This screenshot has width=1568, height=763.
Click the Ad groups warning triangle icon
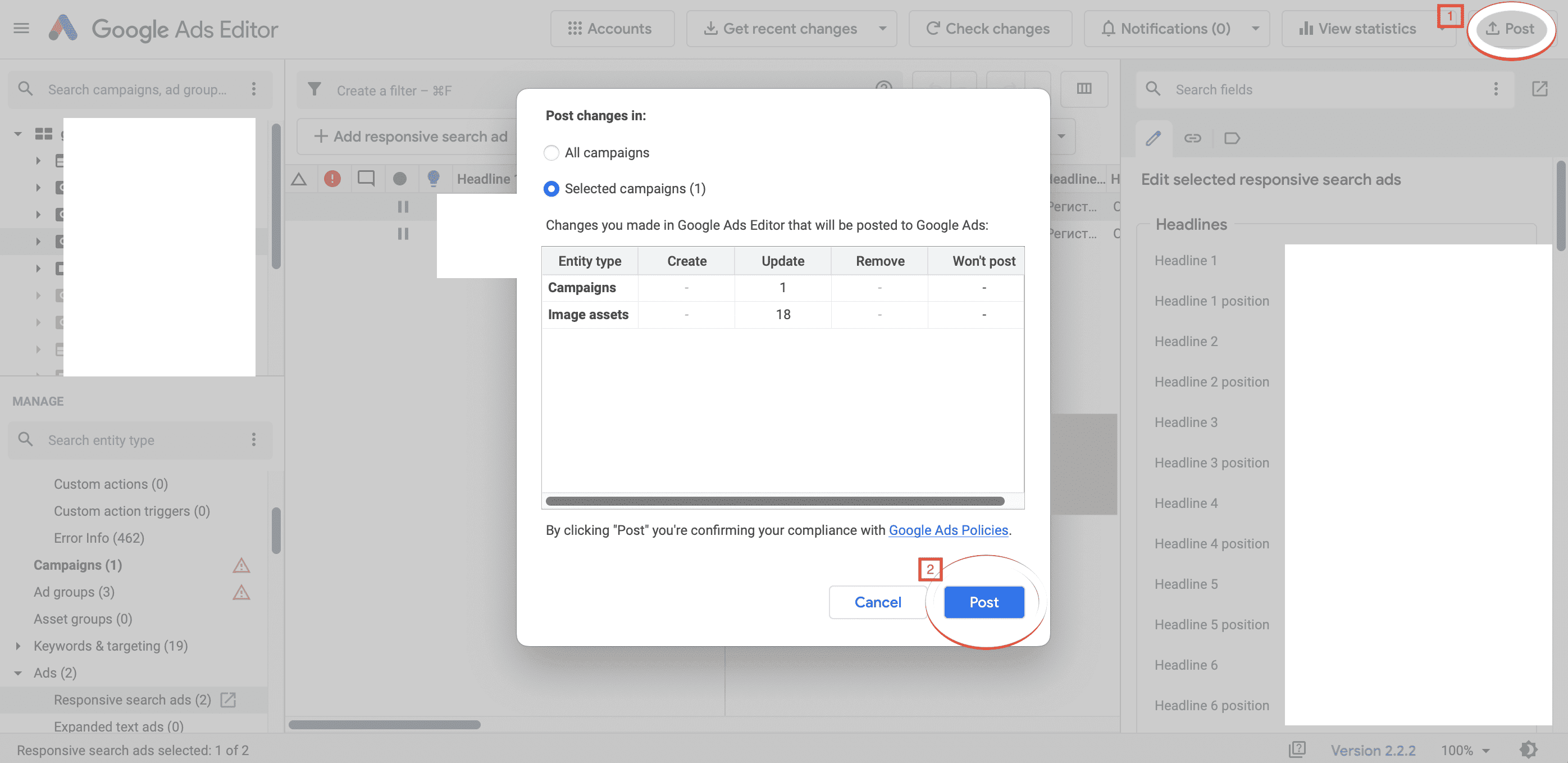click(x=241, y=592)
